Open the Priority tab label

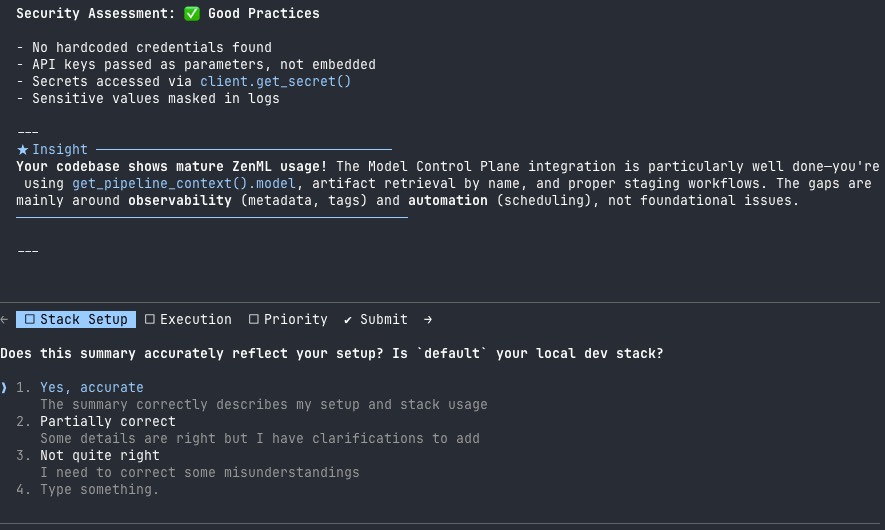(296, 319)
